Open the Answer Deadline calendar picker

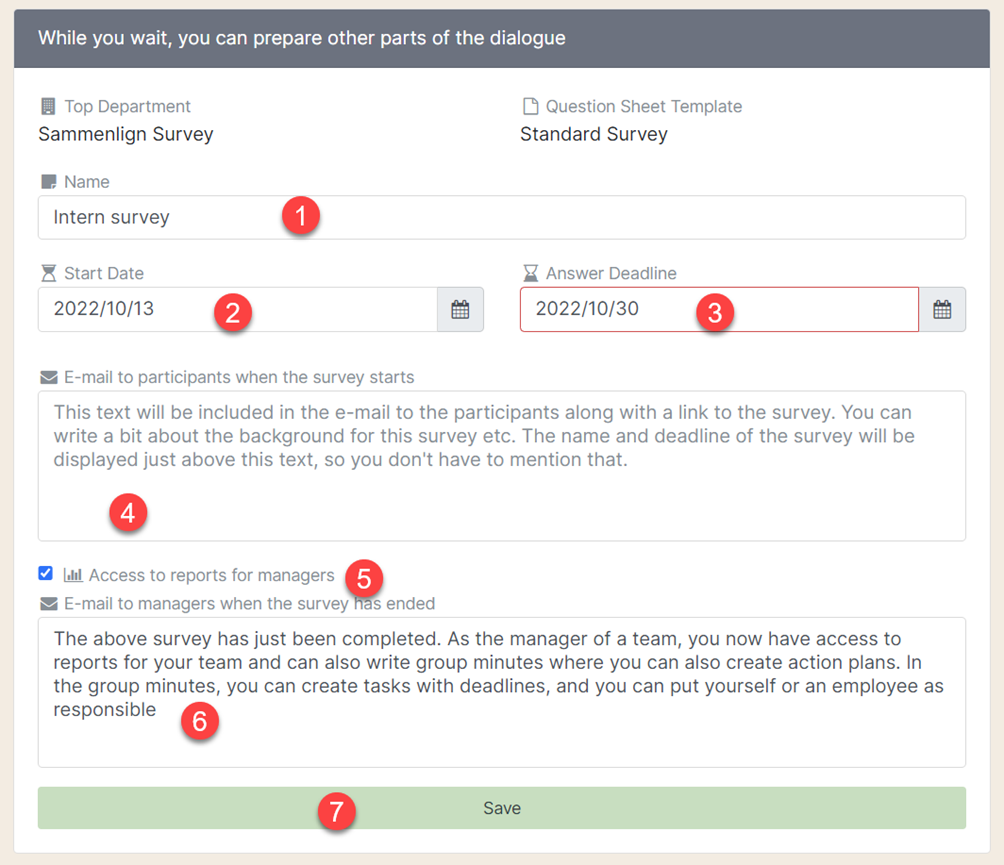(x=941, y=309)
